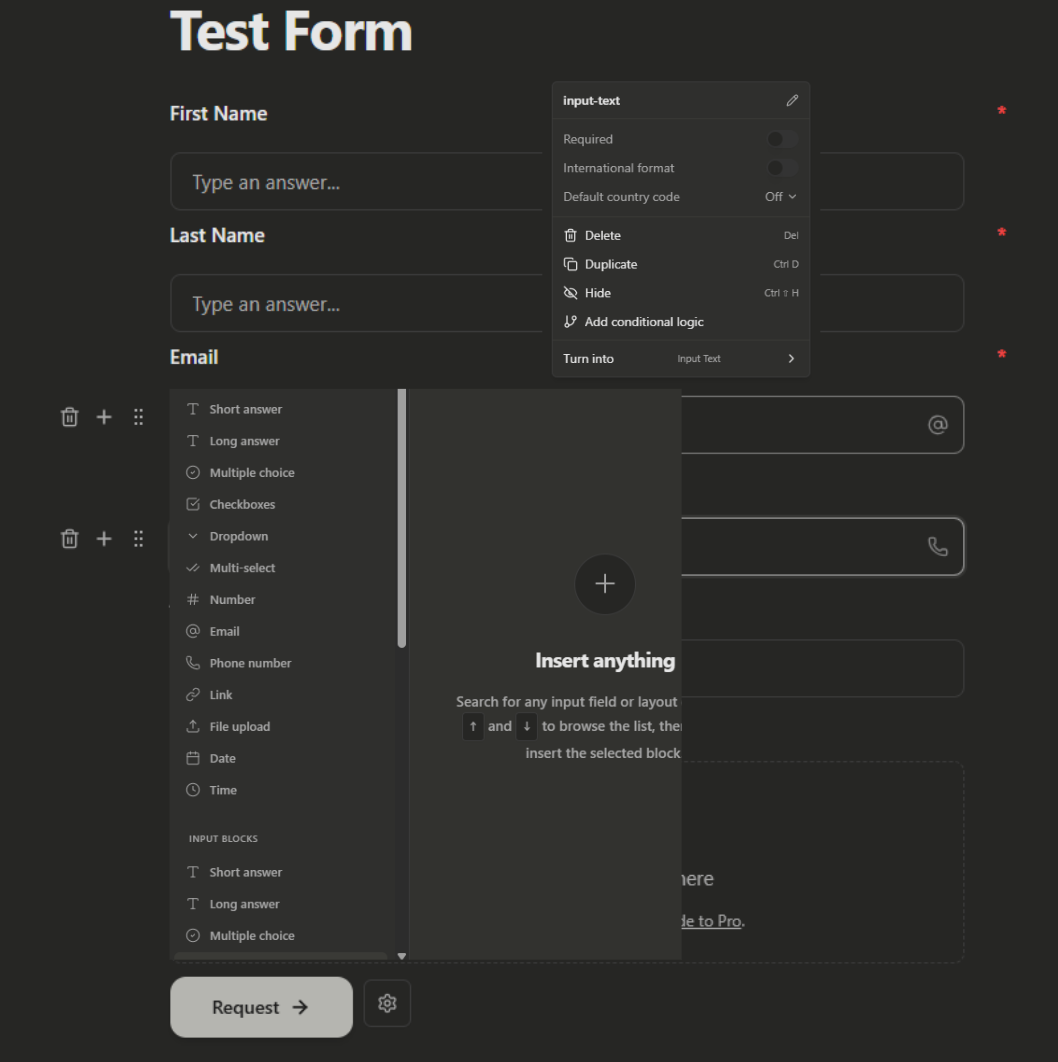
Task: Click the large Insert anything plus circle
Action: [605, 585]
